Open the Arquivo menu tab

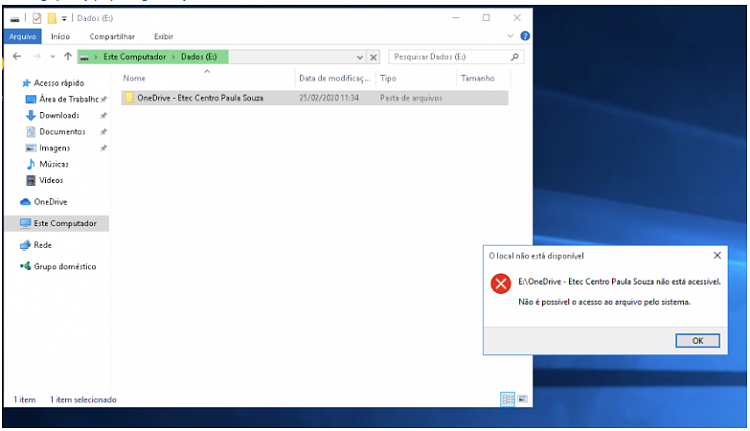click(22, 36)
